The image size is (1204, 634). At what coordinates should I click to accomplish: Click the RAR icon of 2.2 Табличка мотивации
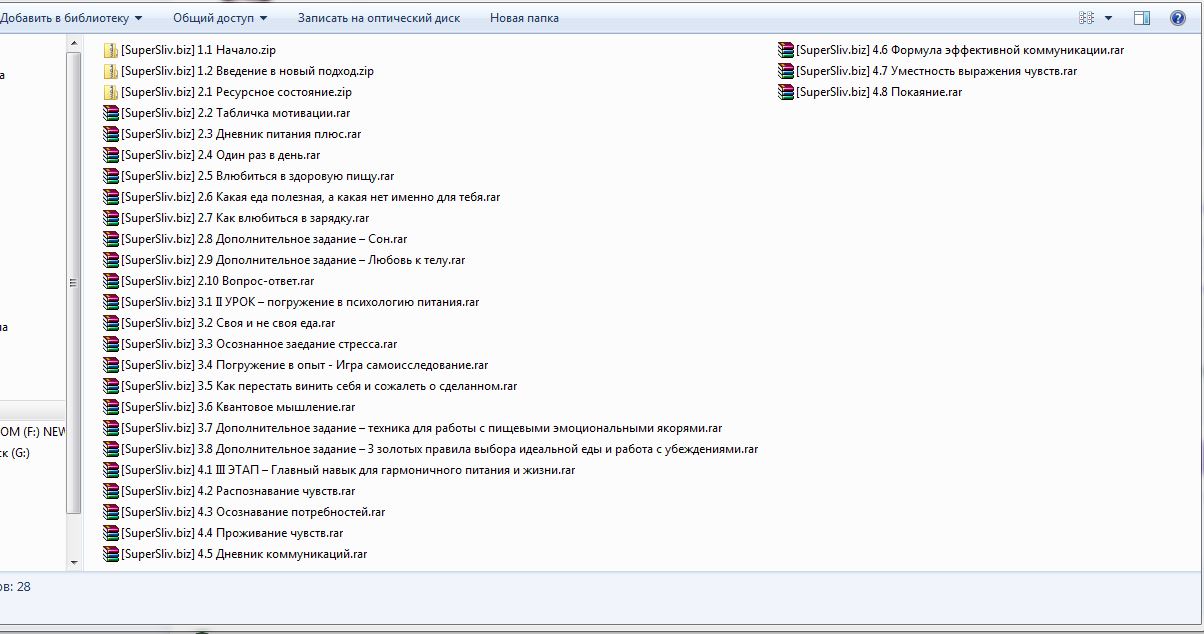[x=111, y=113]
